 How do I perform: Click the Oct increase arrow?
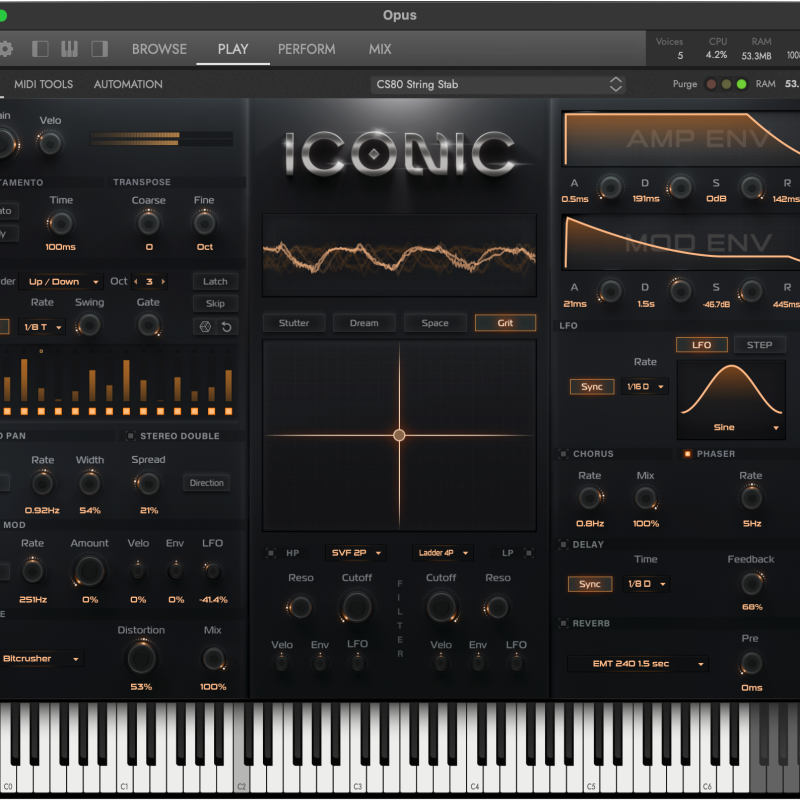click(x=163, y=282)
